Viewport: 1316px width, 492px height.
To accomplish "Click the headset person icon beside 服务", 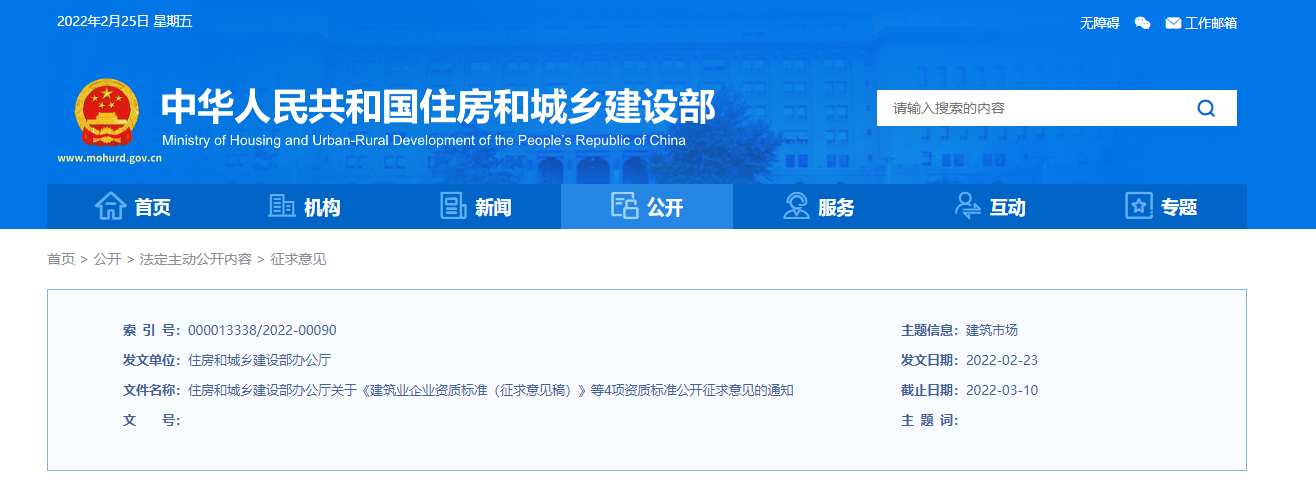I will 796,206.
